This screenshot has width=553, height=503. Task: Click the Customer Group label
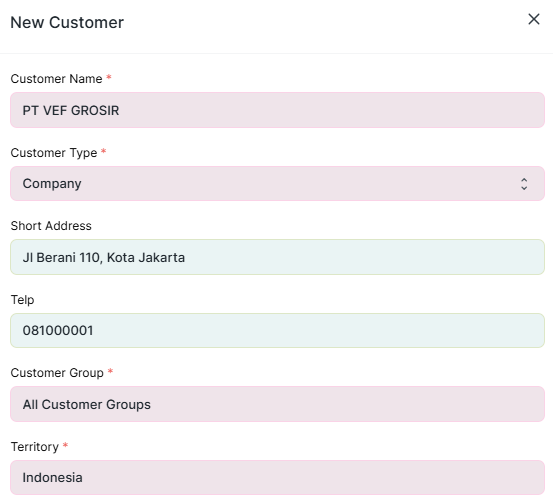coord(57,373)
